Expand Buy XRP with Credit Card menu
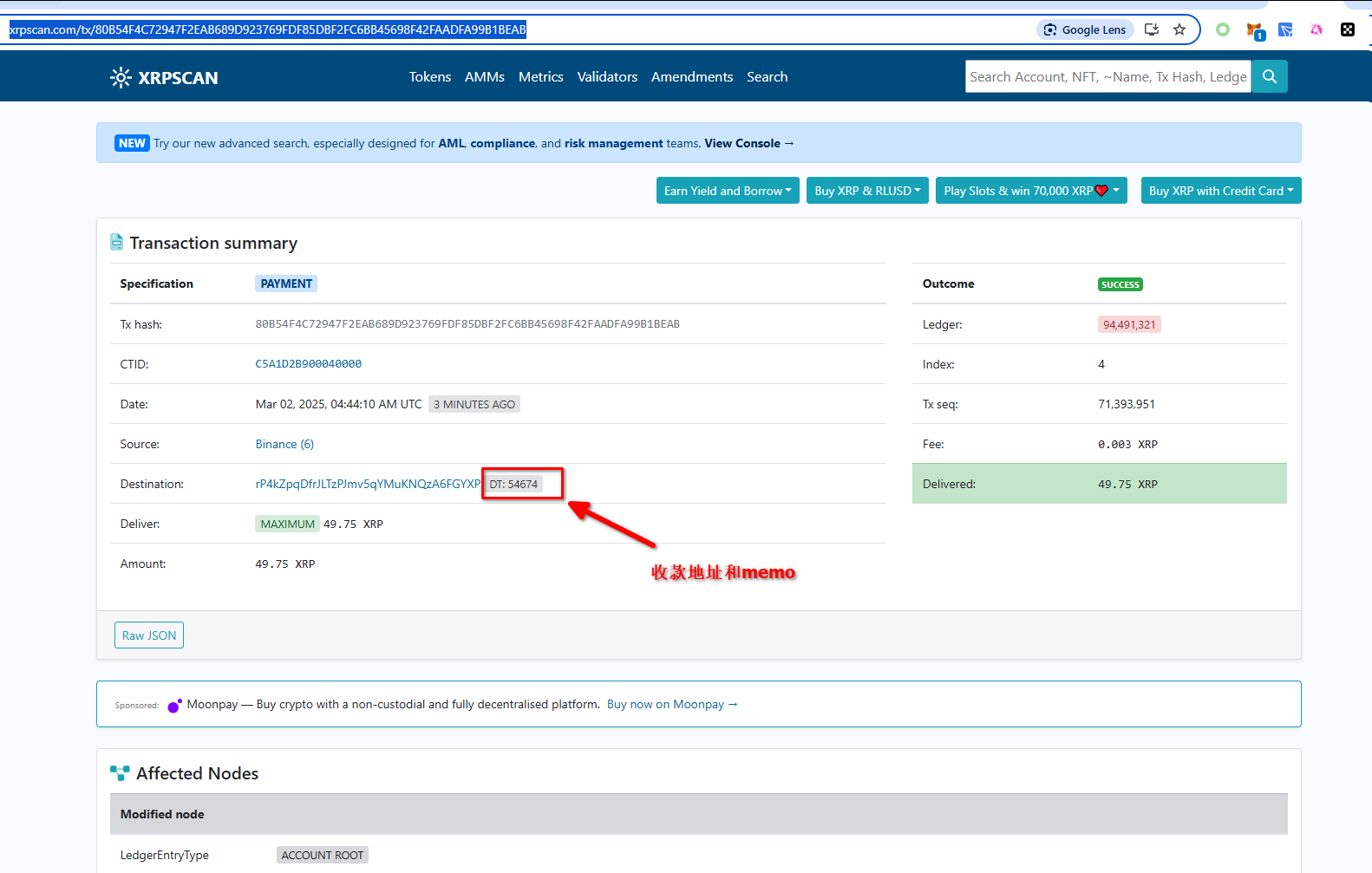This screenshot has width=1372, height=873. pos(1220,191)
